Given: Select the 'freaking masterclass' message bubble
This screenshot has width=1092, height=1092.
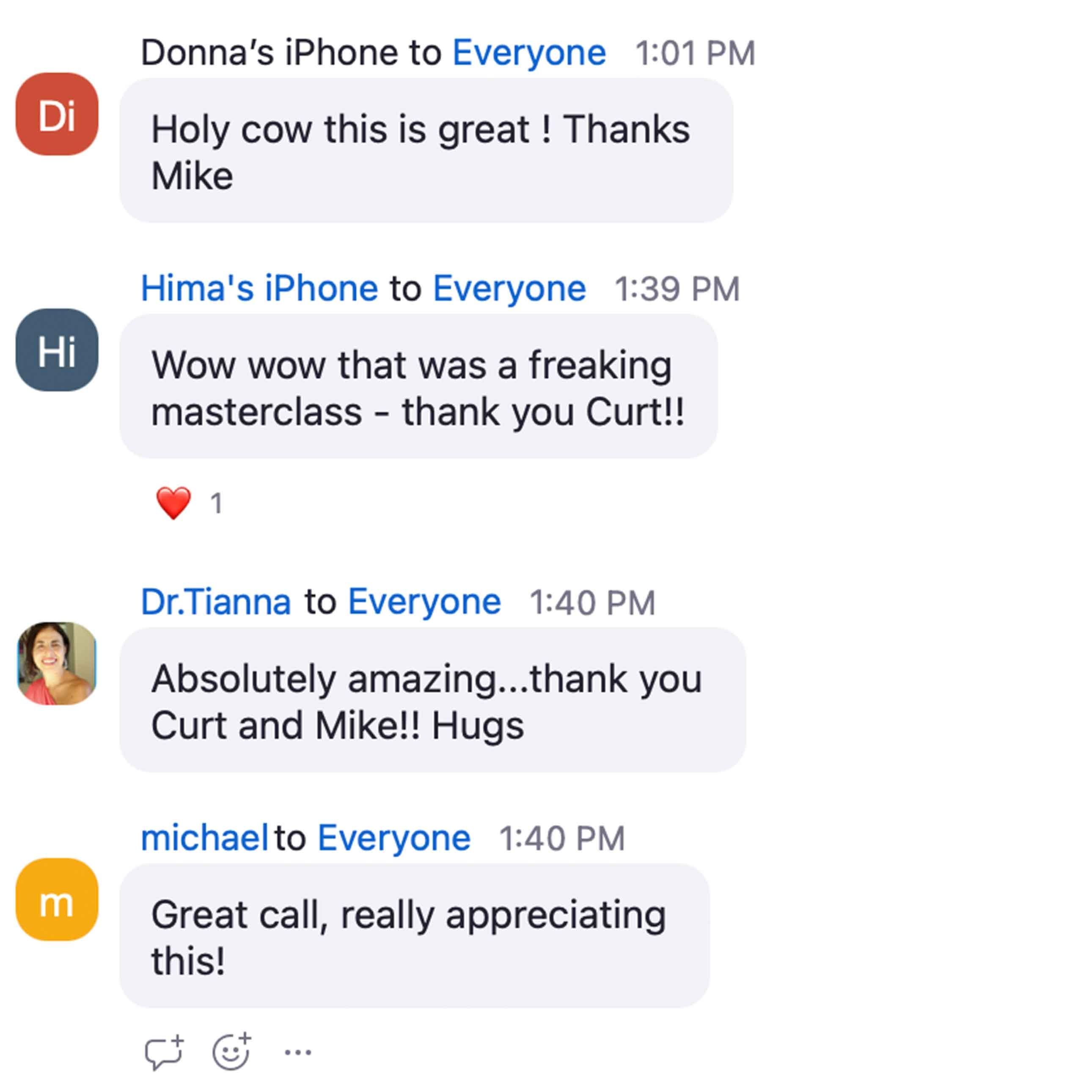Looking at the screenshot, I should coord(418,387).
